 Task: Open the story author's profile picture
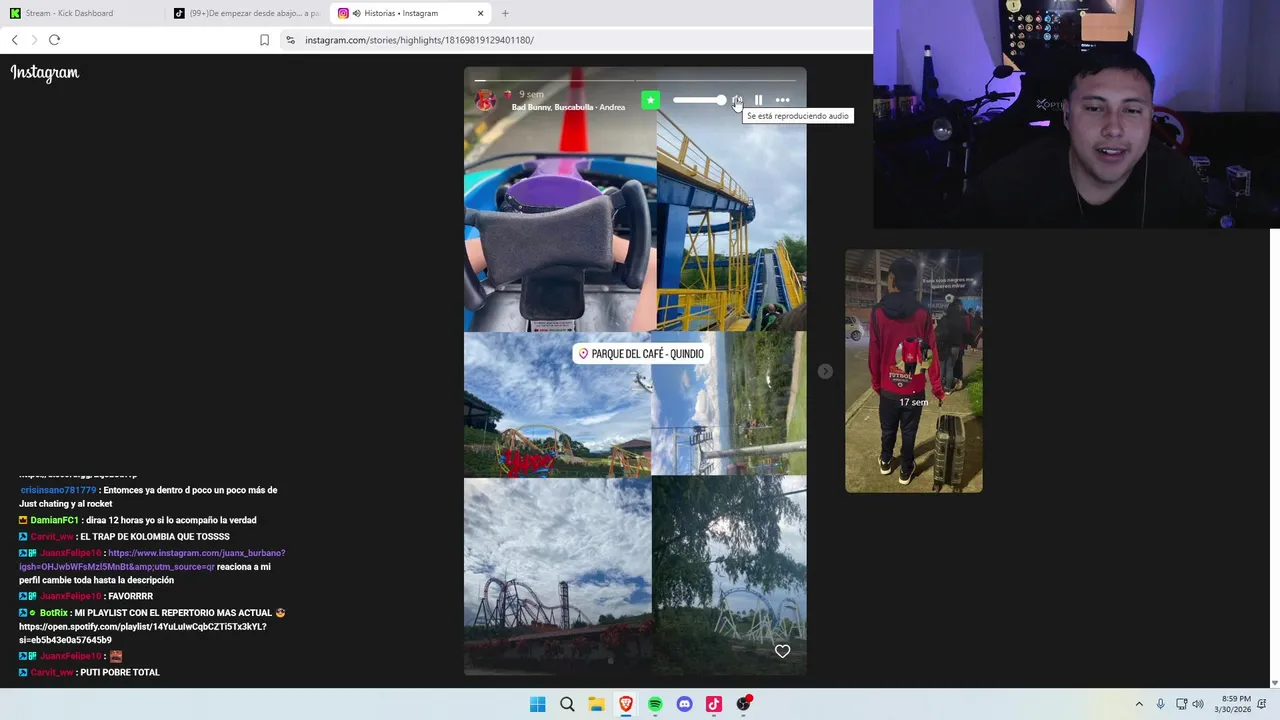click(486, 100)
